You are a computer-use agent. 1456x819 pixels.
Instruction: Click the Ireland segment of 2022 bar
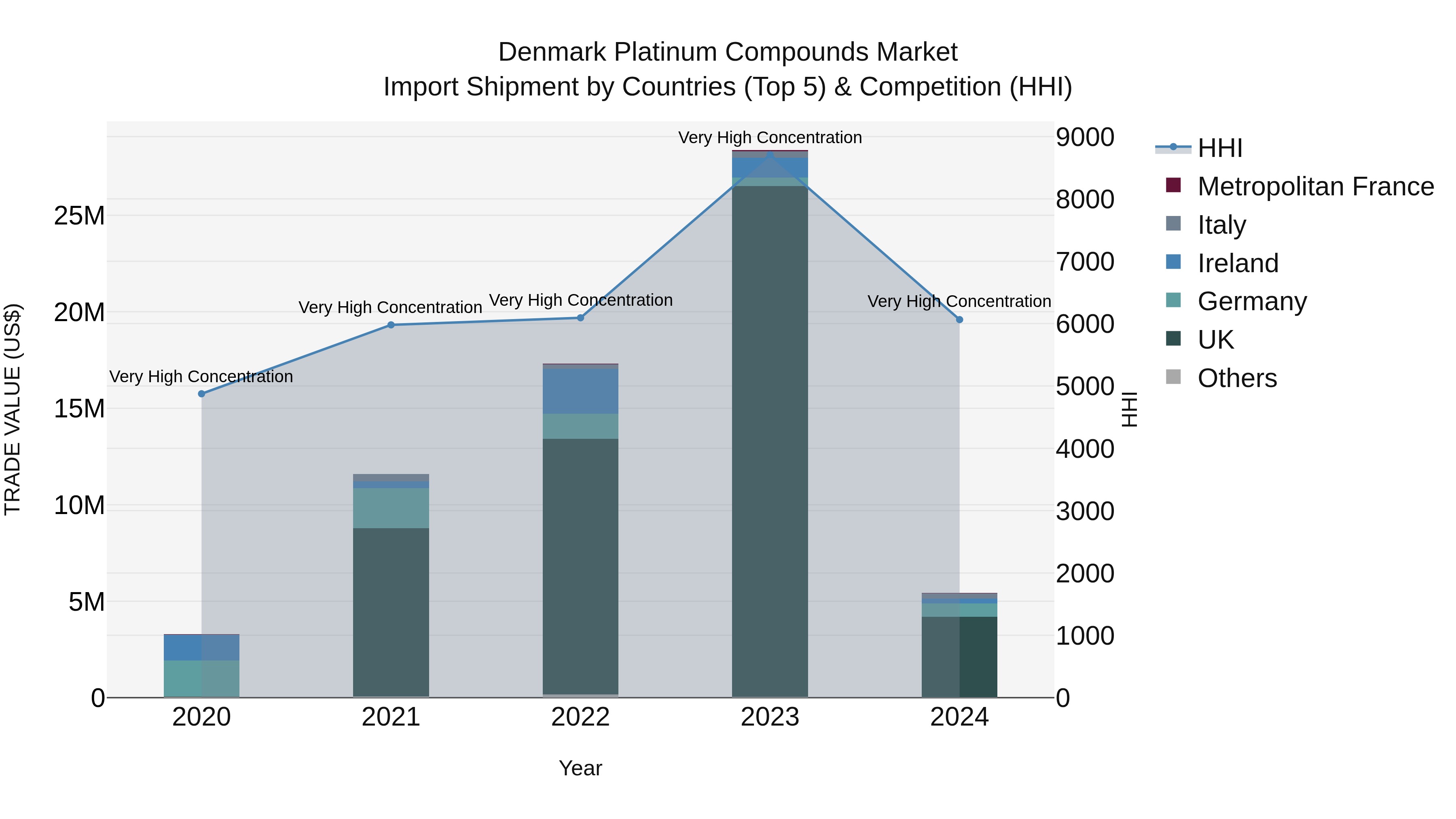pos(580,392)
